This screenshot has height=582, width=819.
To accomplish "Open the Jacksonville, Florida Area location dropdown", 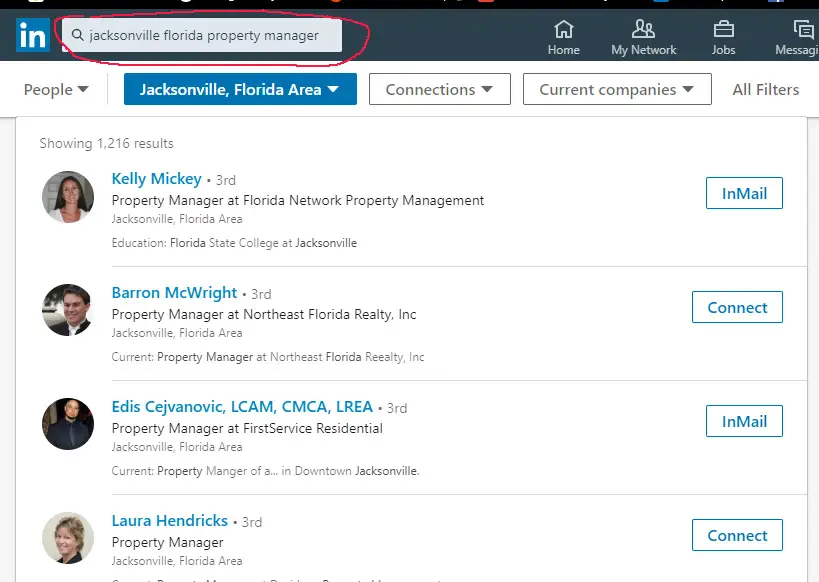I will pos(240,89).
